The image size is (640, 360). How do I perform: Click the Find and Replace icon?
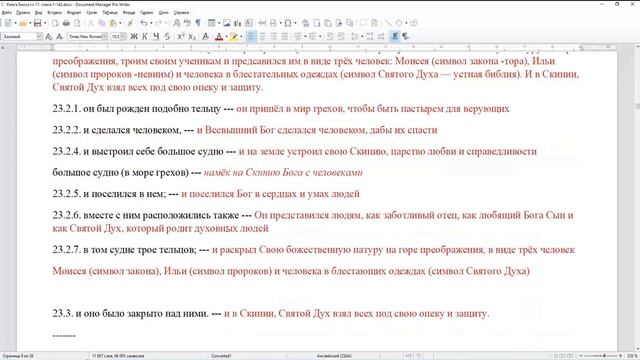coord(176,23)
